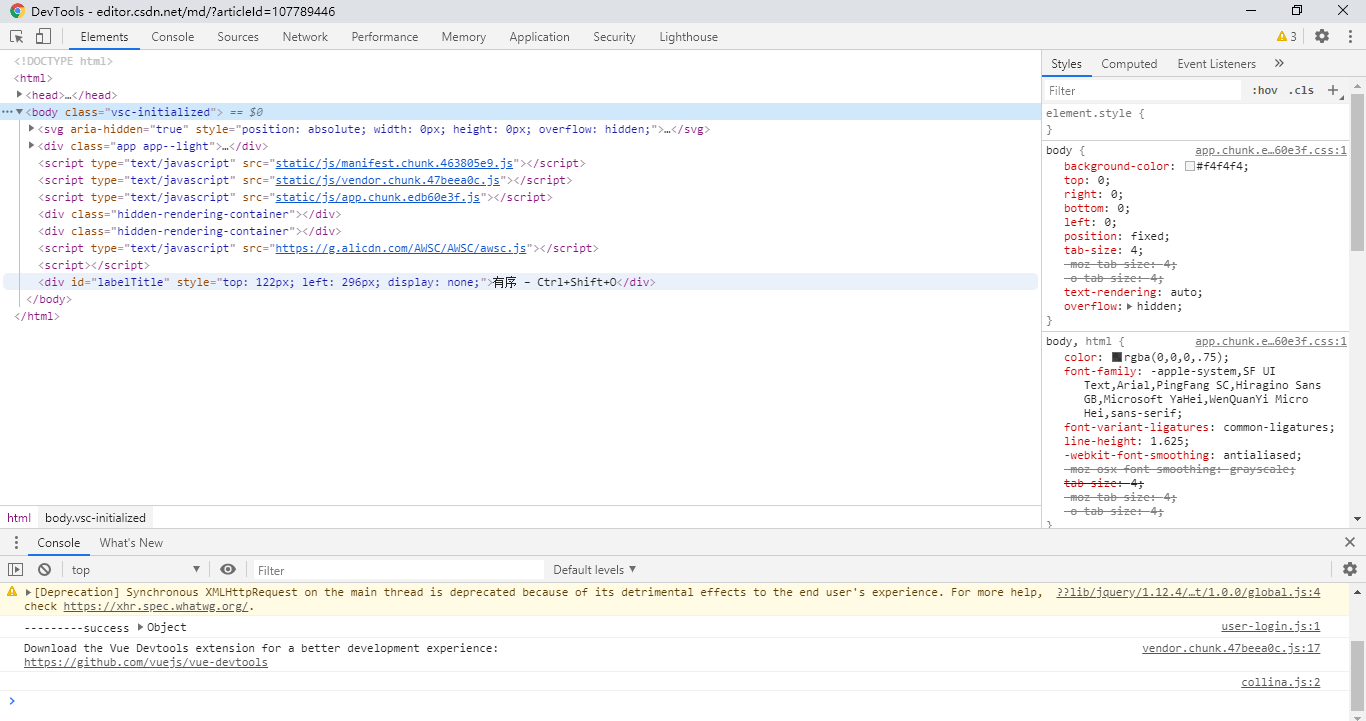The width and height of the screenshot is (1366, 721).
Task: Clear the console
Action: [44, 569]
